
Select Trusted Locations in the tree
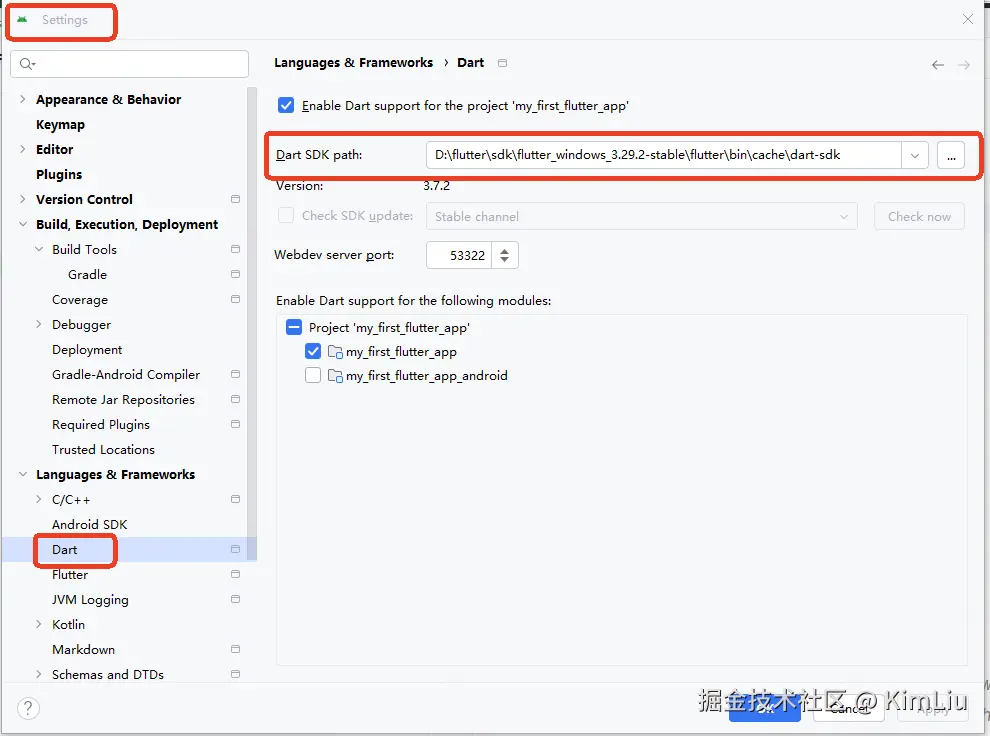tap(103, 449)
